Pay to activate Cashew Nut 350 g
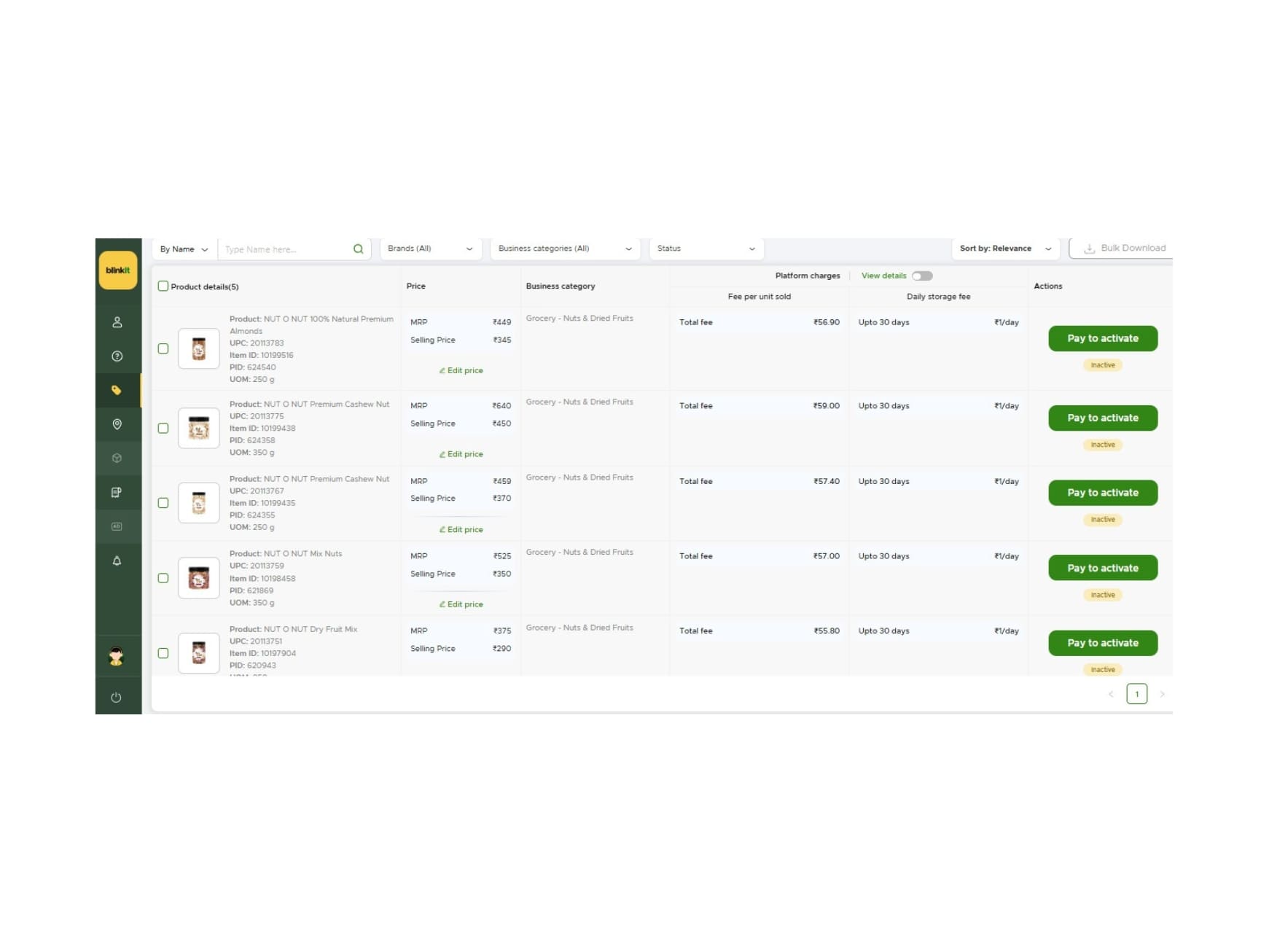 coord(1103,418)
